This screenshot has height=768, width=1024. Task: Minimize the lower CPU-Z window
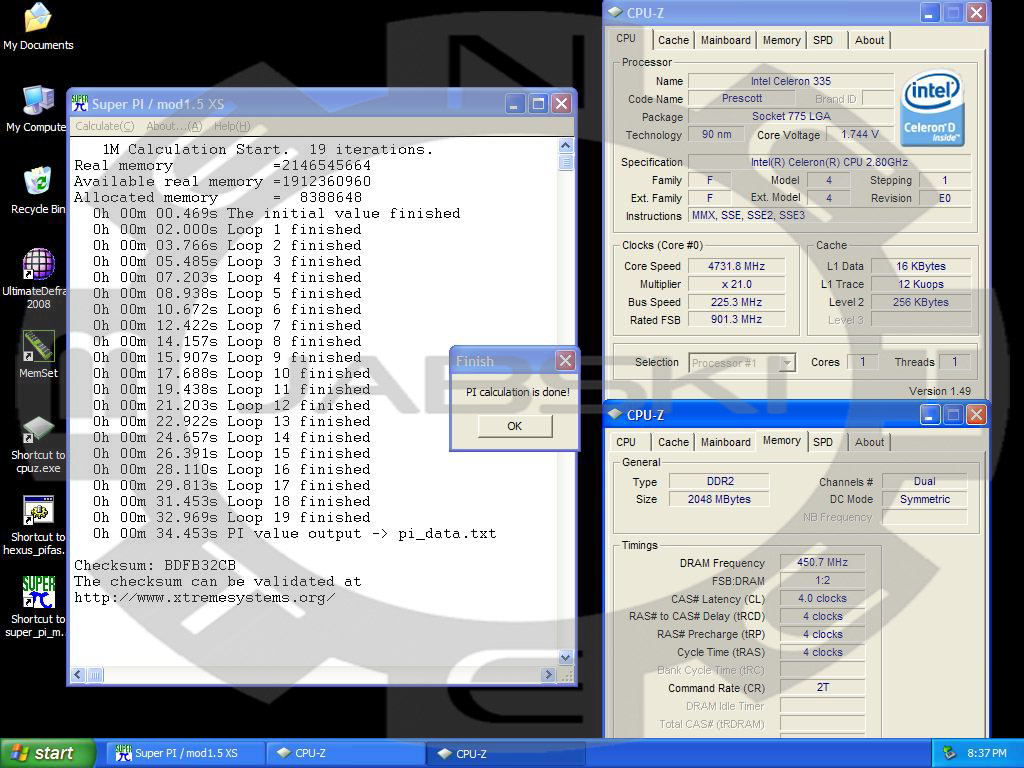point(930,414)
